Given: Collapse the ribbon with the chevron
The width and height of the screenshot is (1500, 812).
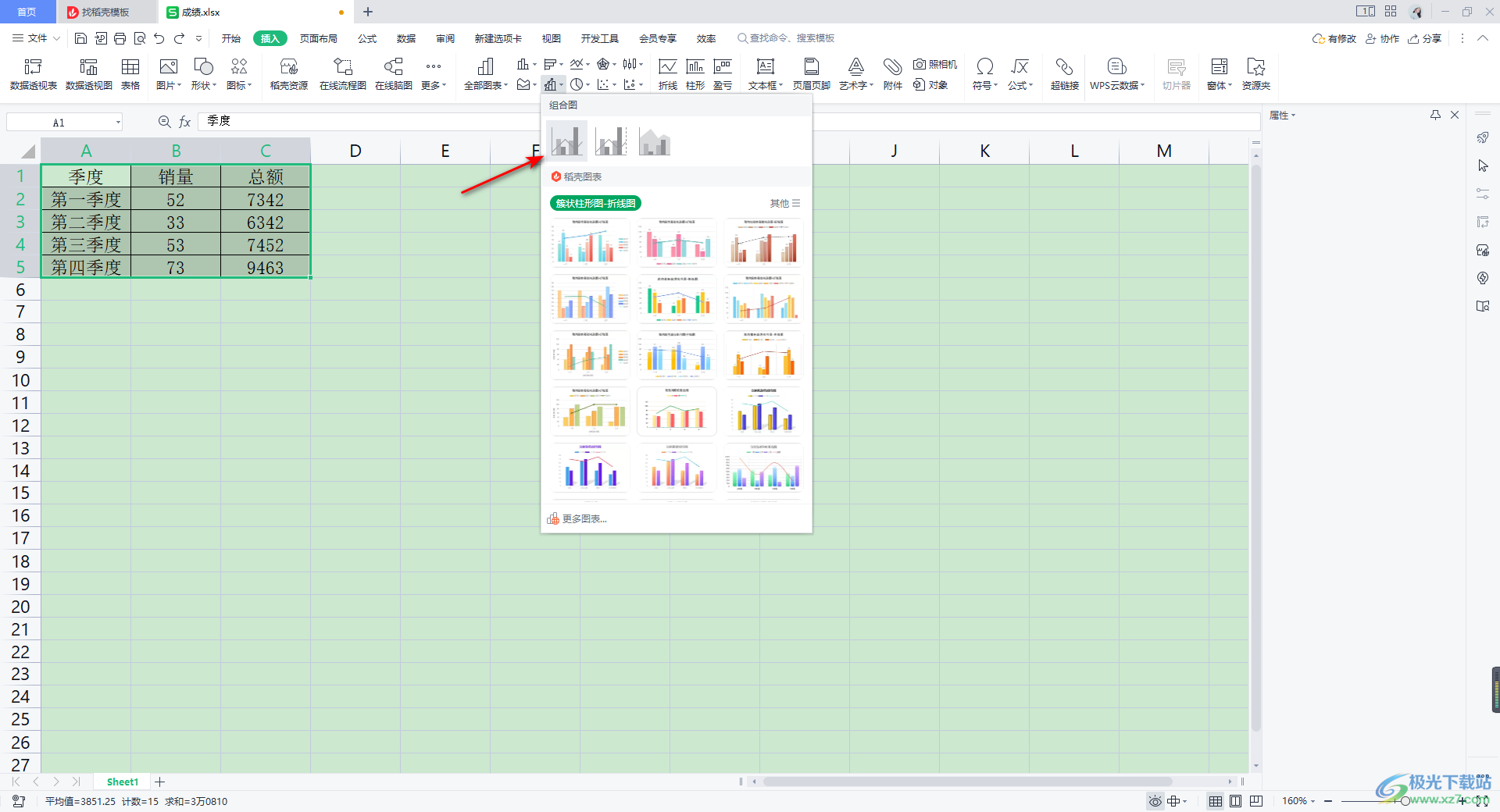Looking at the screenshot, I should [x=1482, y=38].
